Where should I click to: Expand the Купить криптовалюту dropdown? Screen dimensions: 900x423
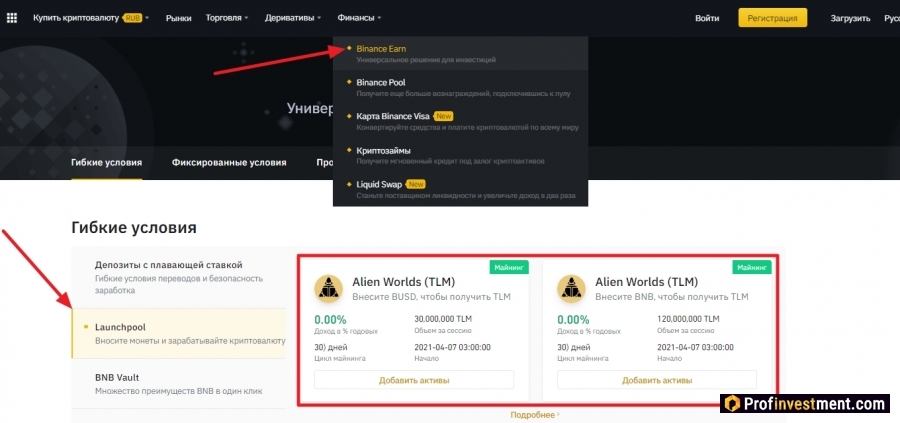pos(91,18)
